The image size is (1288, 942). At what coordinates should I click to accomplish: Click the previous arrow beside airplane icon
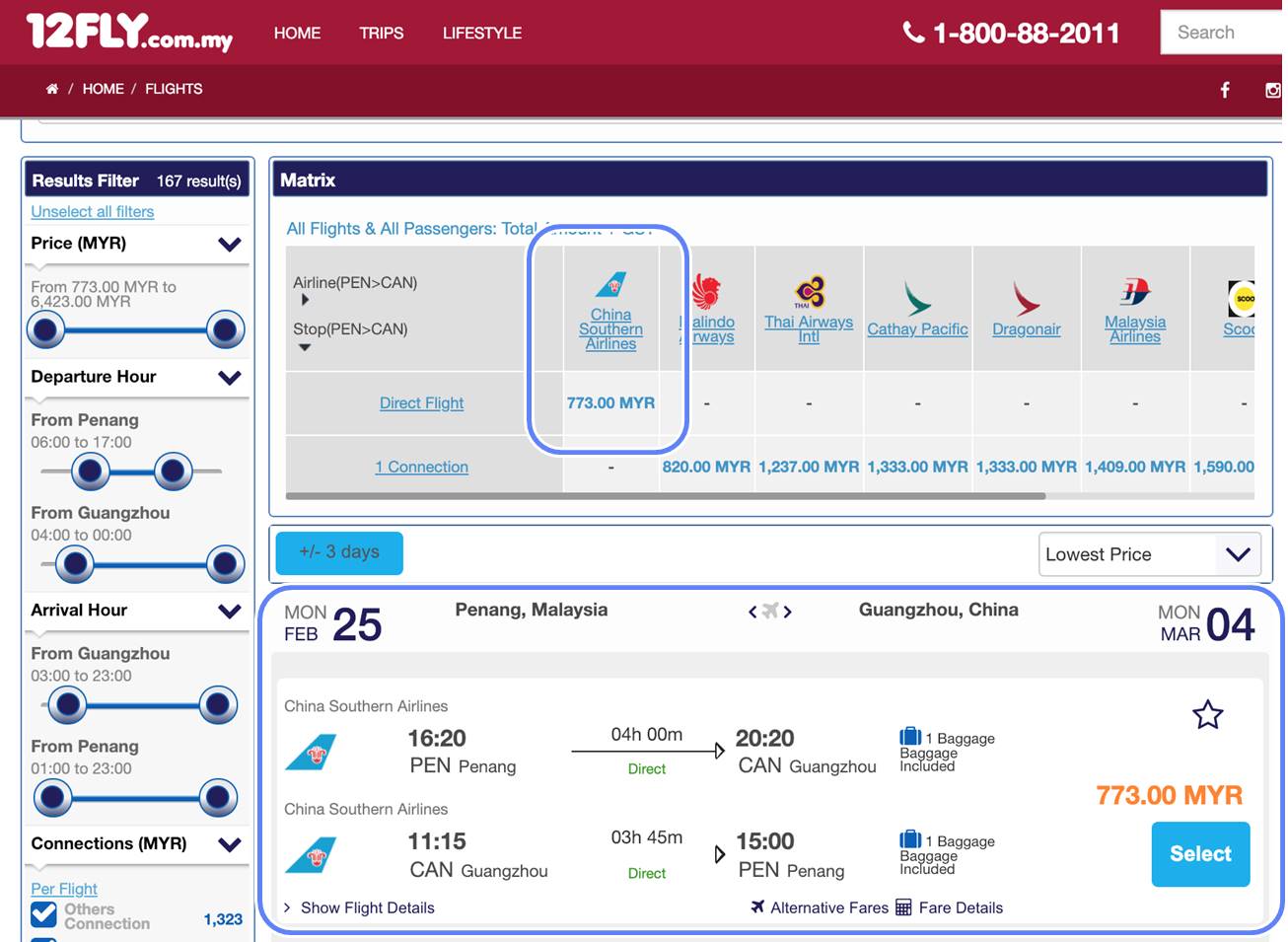pyautogui.click(x=752, y=612)
